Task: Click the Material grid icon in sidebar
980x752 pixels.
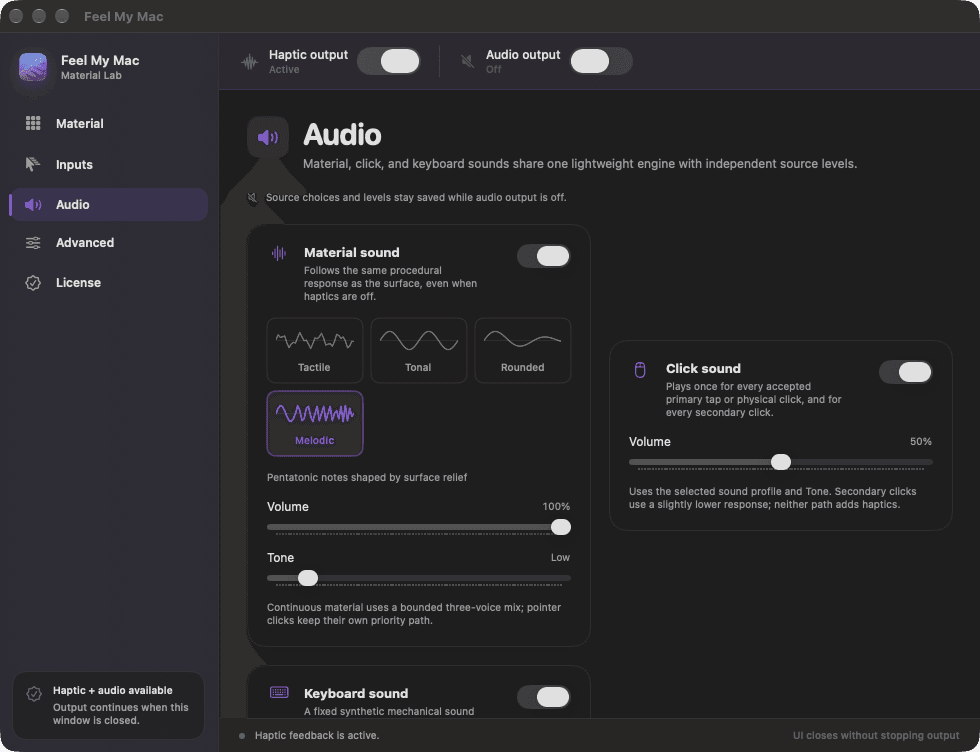Action: click(x=33, y=123)
